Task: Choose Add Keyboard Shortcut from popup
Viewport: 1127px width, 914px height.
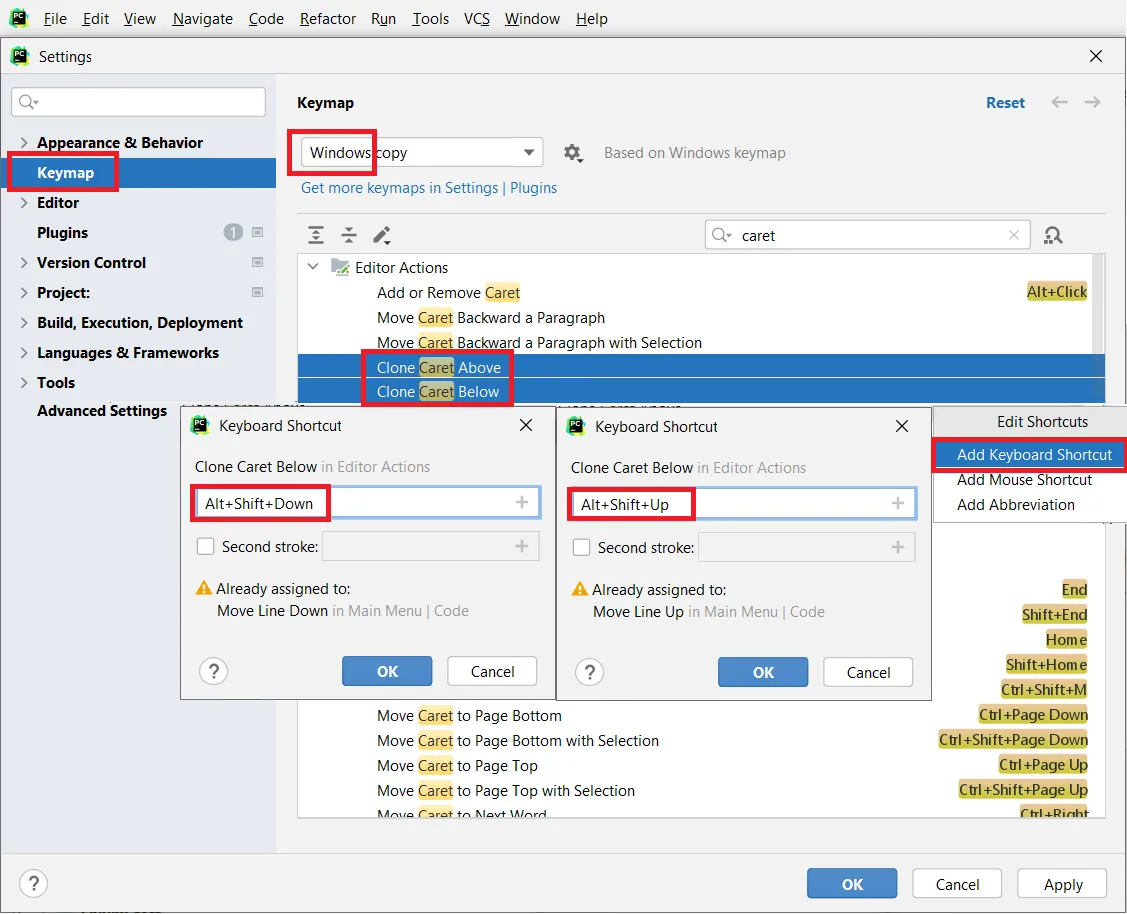Action: tap(1029, 455)
